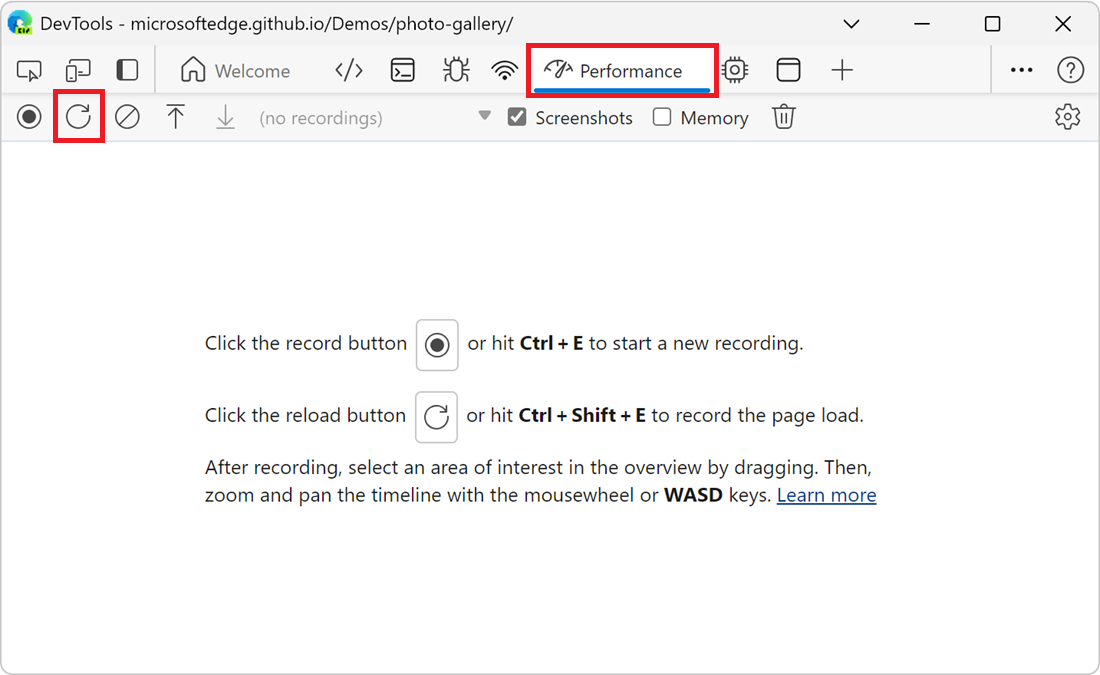Open the Memory chip tool icon
Screen dimensions: 1100x675
click(x=735, y=71)
